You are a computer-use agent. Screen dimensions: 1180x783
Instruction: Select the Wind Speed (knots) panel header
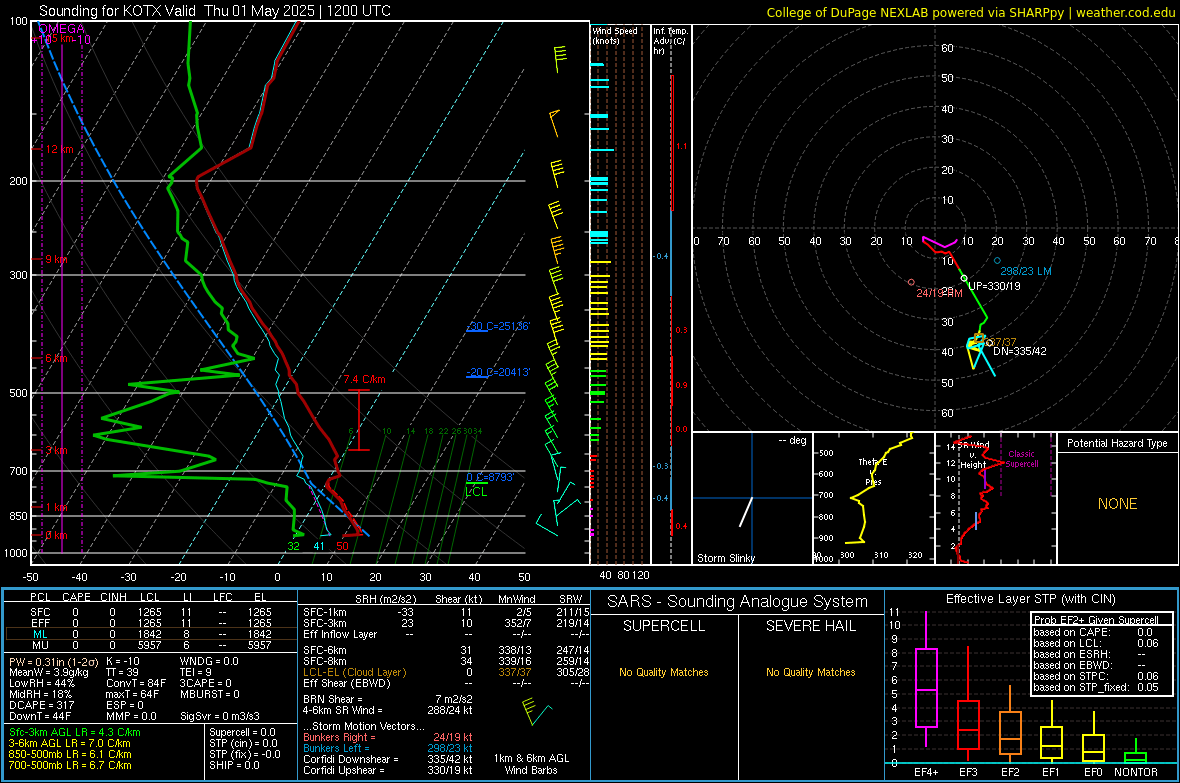(x=615, y=35)
